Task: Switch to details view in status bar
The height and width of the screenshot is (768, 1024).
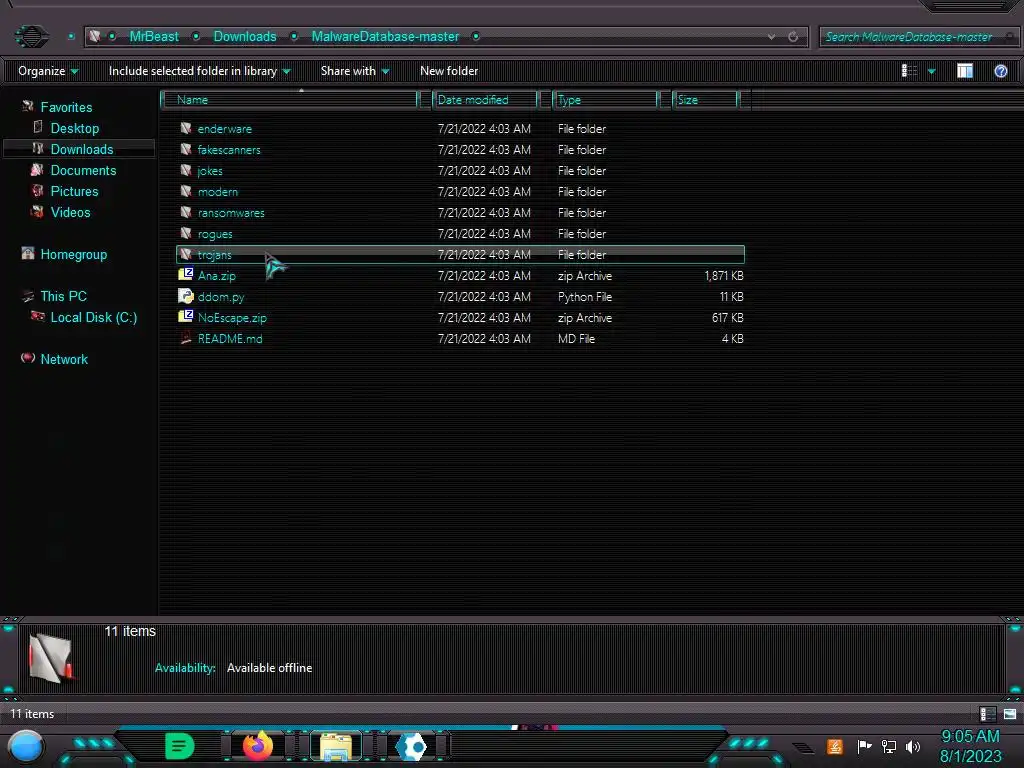Action: tap(987, 714)
